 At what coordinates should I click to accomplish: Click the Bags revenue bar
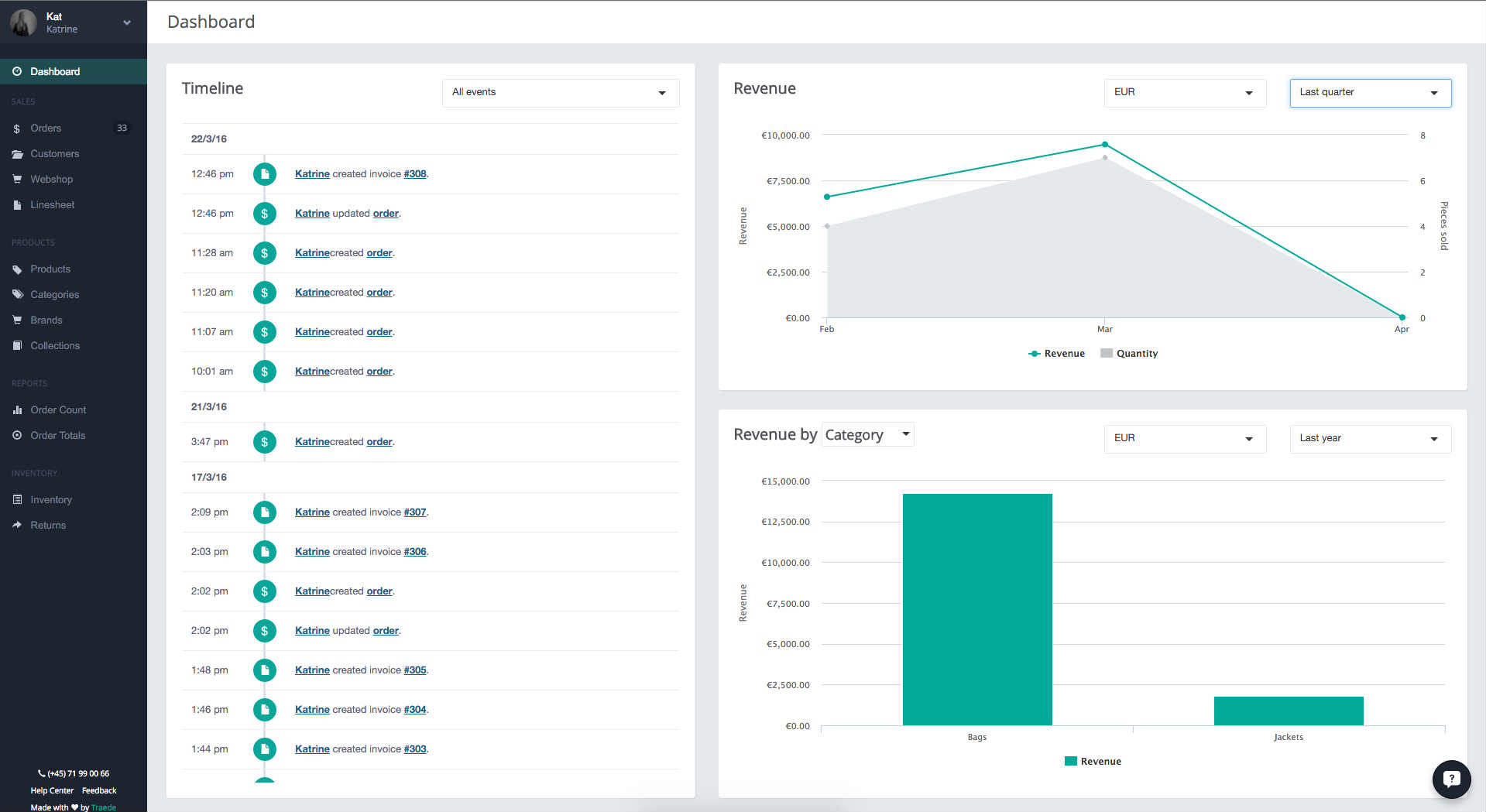976,609
